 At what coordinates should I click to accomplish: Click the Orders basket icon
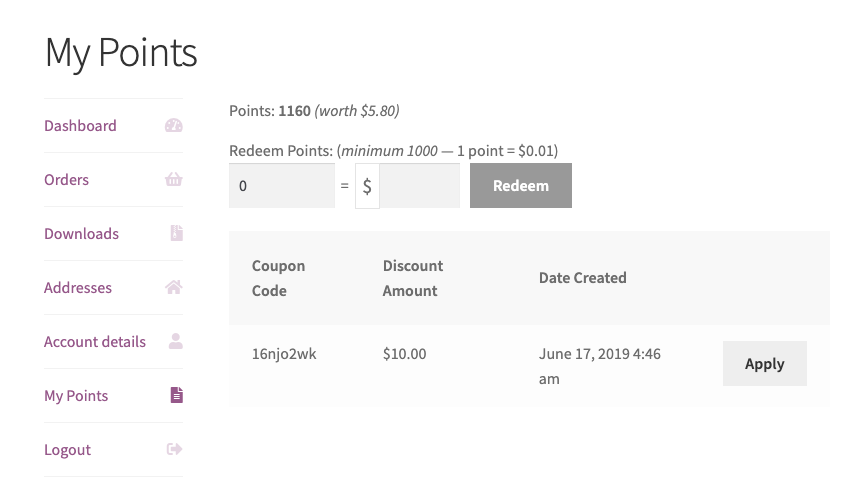173,179
